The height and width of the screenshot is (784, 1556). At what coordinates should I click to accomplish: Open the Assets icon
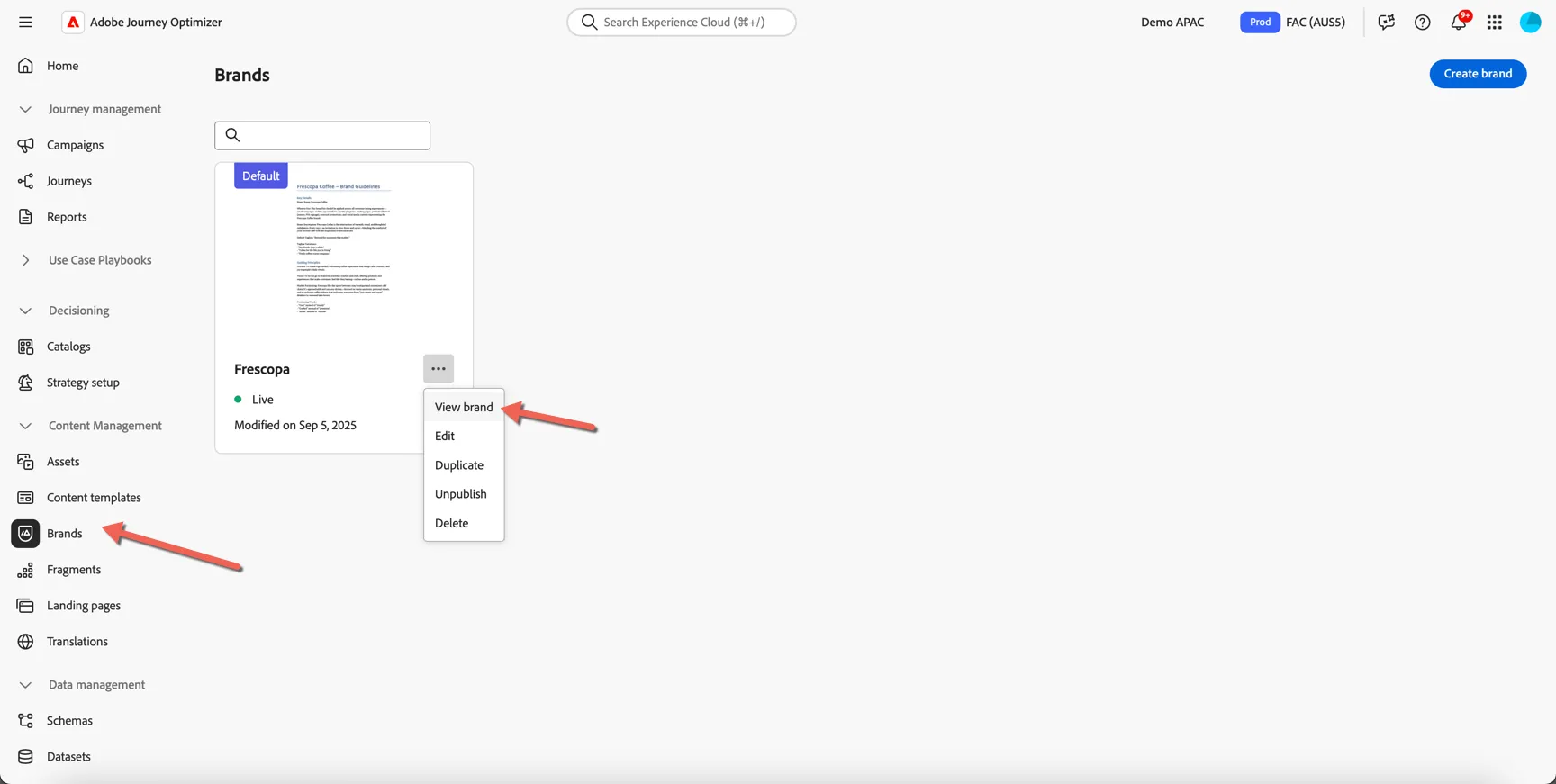point(25,462)
